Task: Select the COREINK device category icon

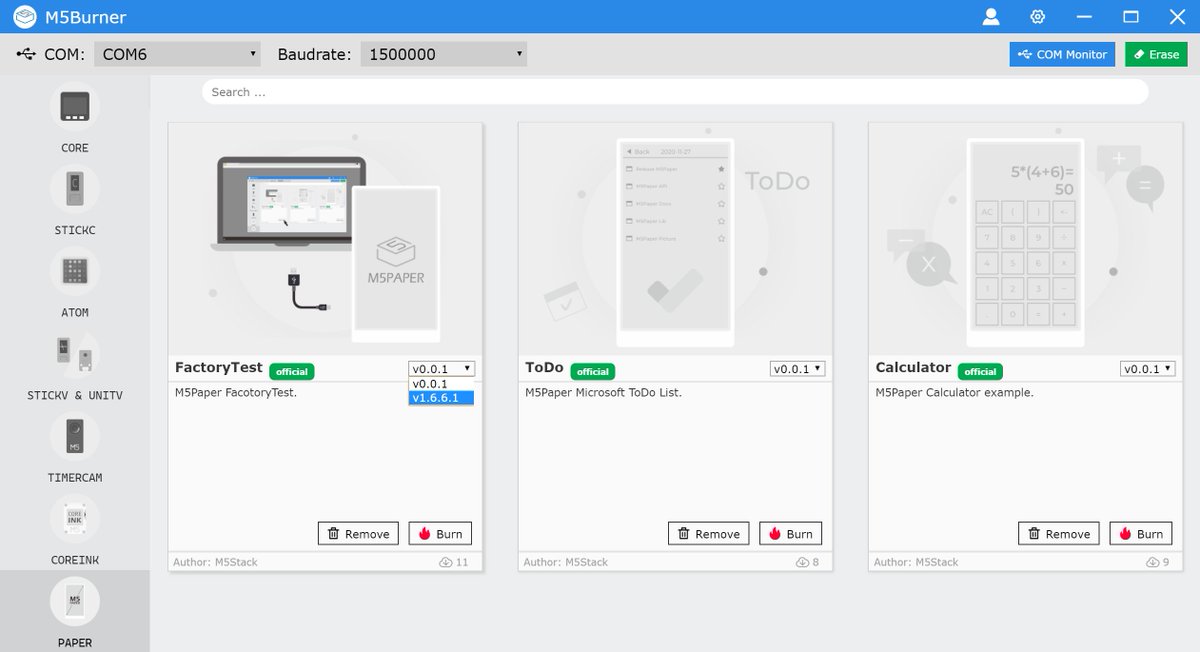Action: (x=75, y=519)
